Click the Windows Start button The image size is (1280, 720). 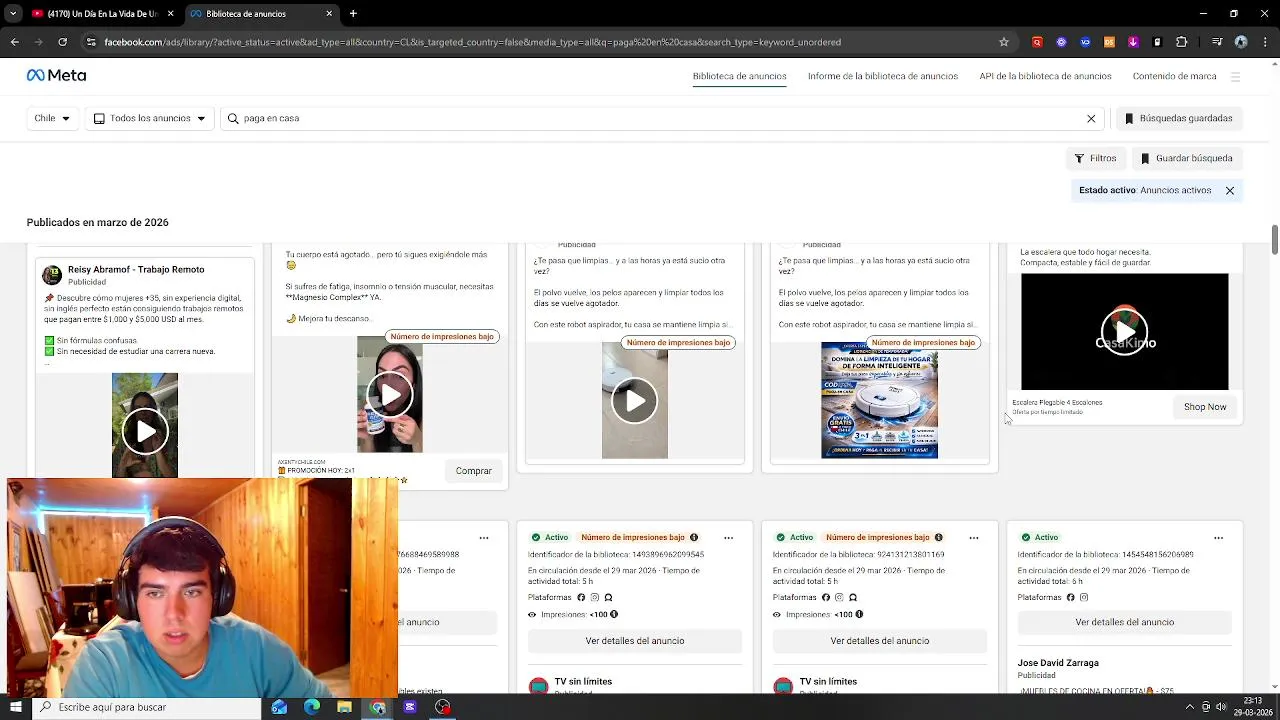tap(15, 707)
